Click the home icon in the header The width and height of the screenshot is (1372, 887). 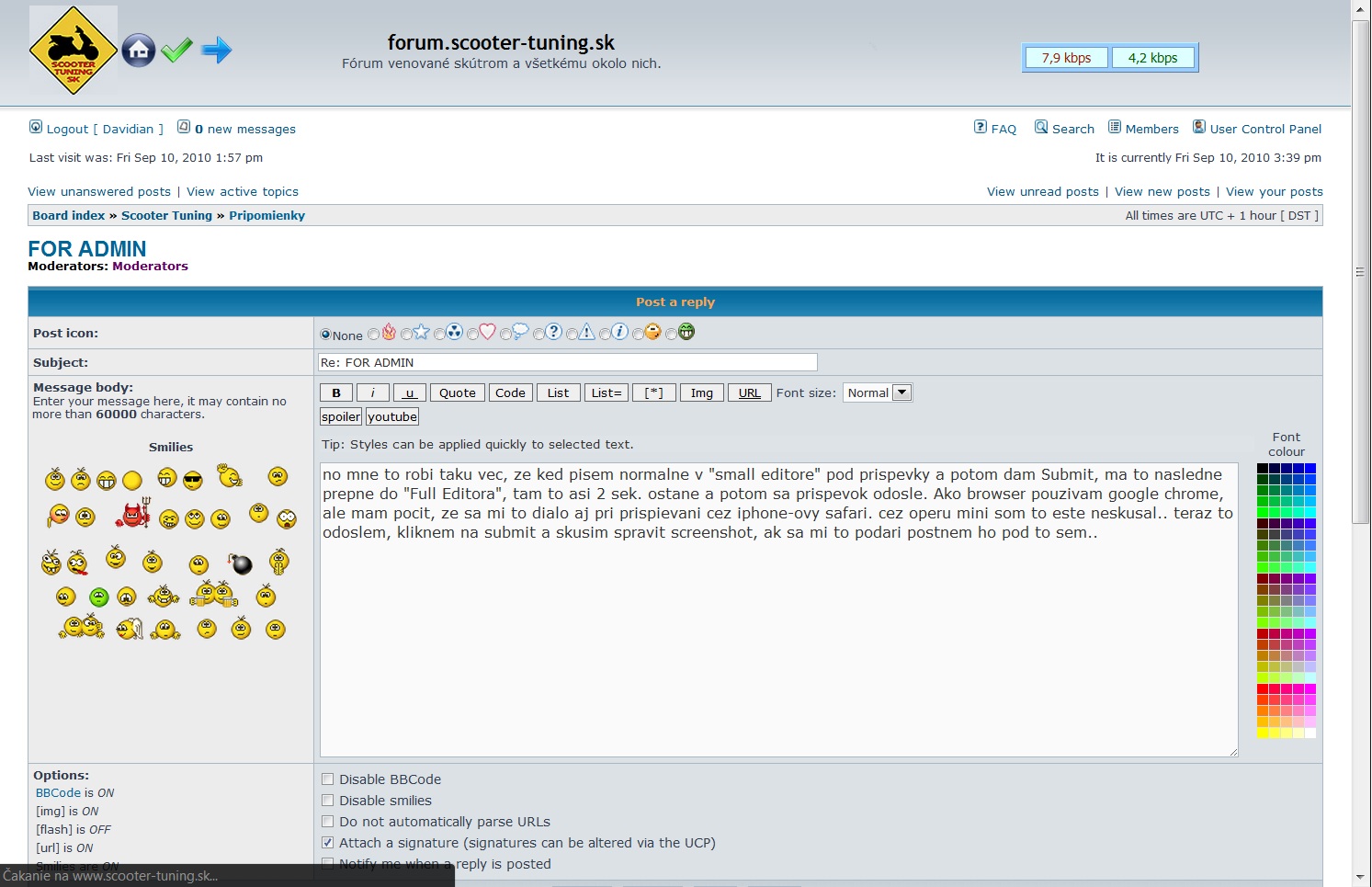[139, 50]
